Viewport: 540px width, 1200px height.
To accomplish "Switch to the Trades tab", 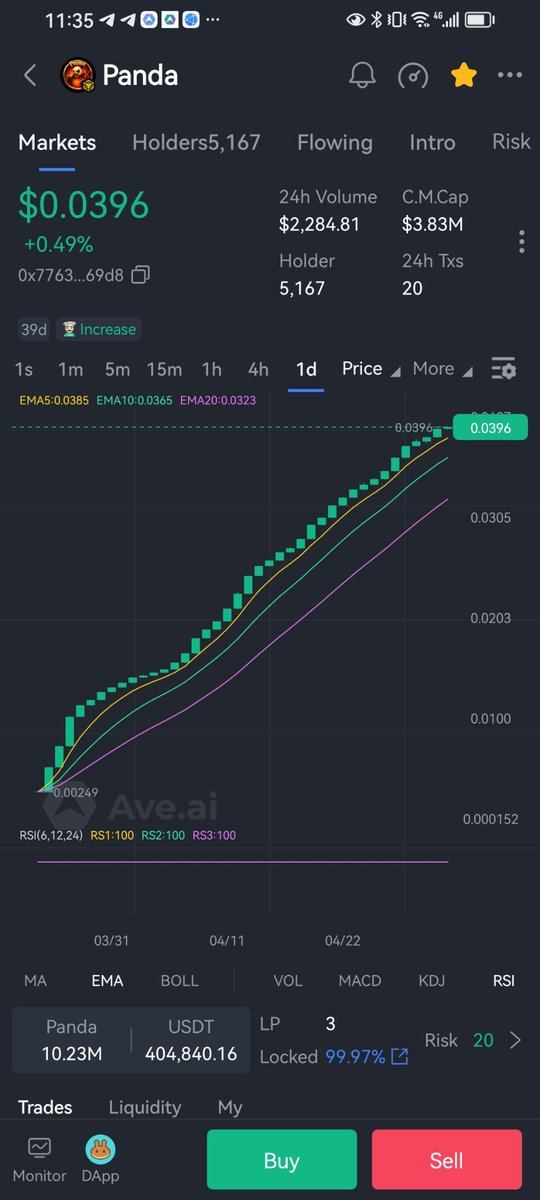I will [45, 1107].
